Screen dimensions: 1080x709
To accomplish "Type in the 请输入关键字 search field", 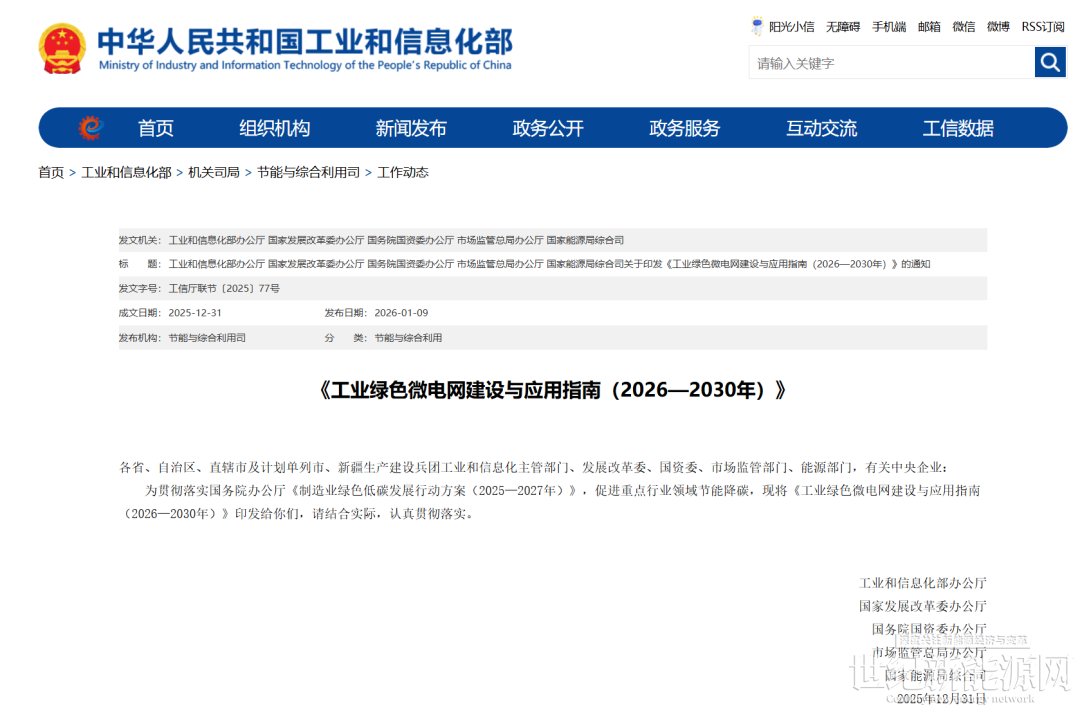I will pyautogui.click(x=890, y=63).
